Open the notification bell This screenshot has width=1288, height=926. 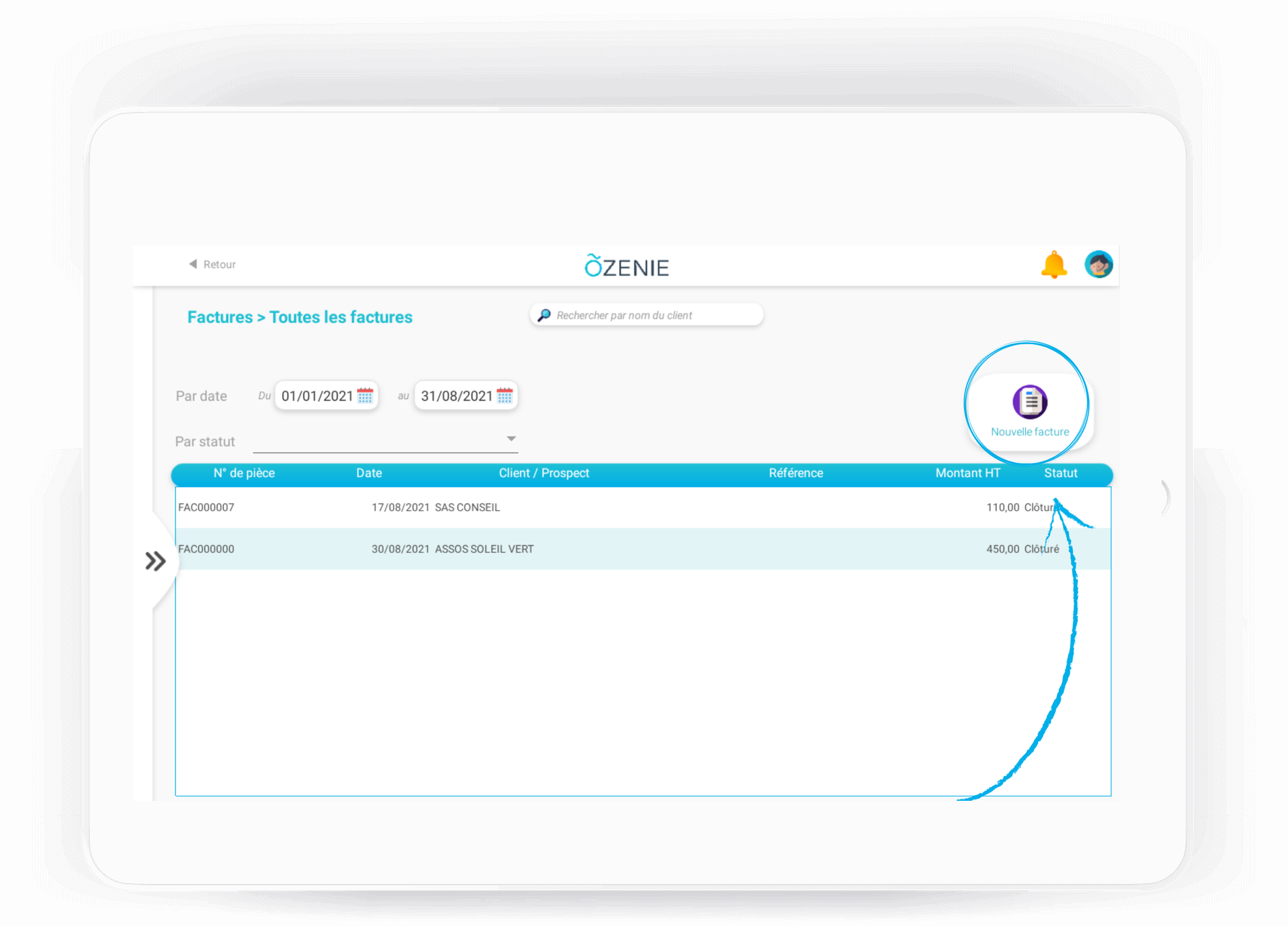point(1054,265)
